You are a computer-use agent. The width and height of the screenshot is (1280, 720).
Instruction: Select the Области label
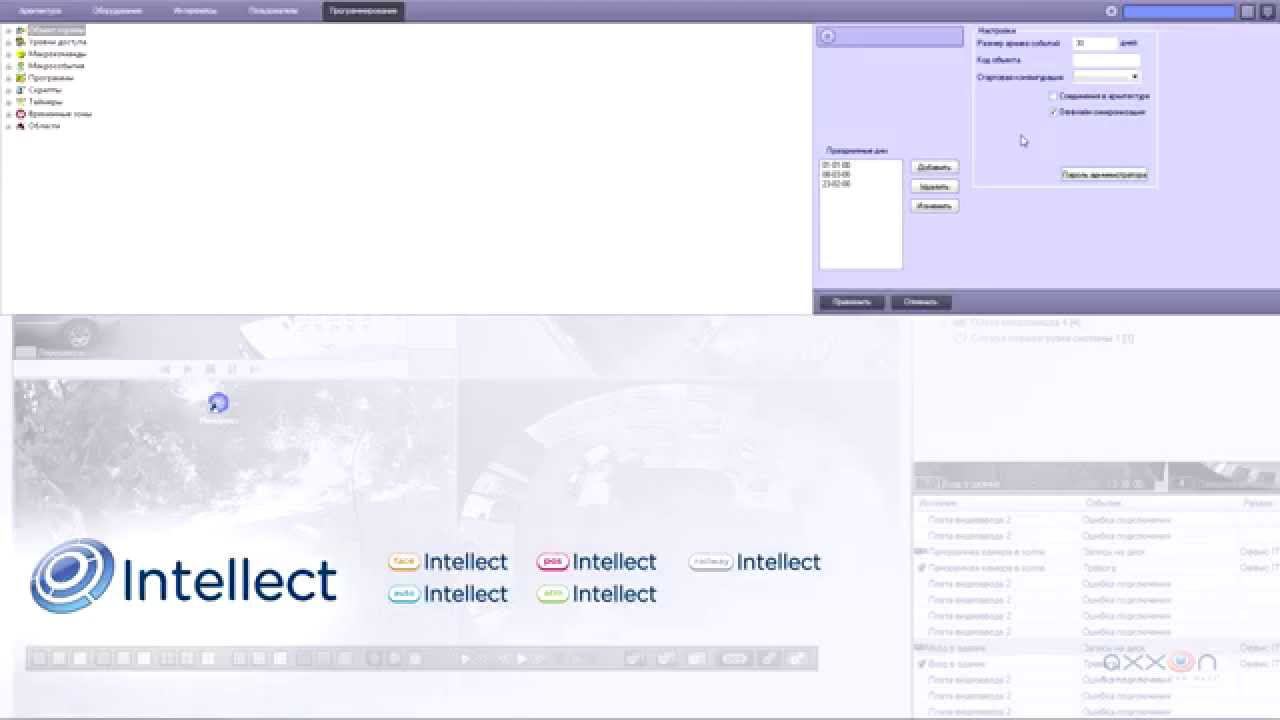pyautogui.click(x=44, y=126)
